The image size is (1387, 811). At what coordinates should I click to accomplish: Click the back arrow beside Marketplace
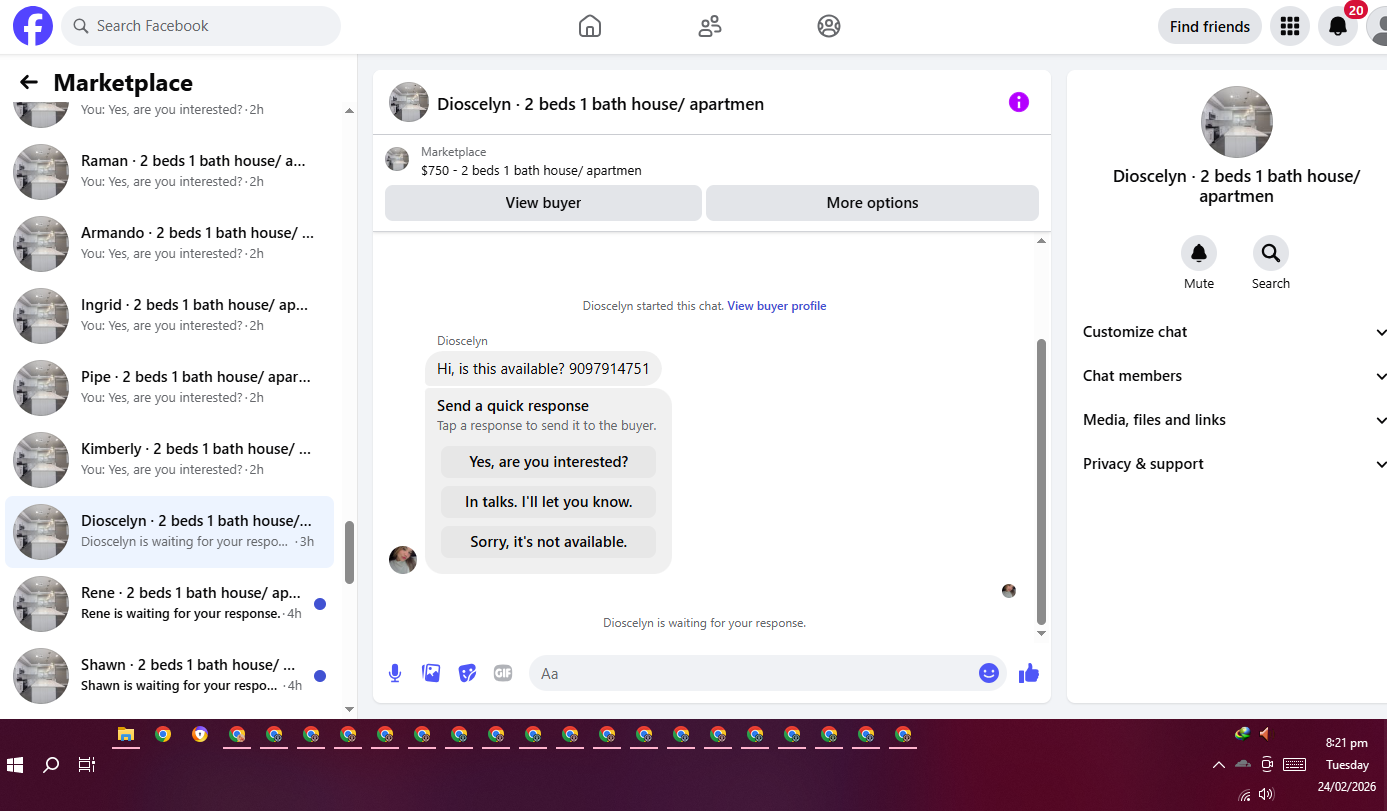29,83
